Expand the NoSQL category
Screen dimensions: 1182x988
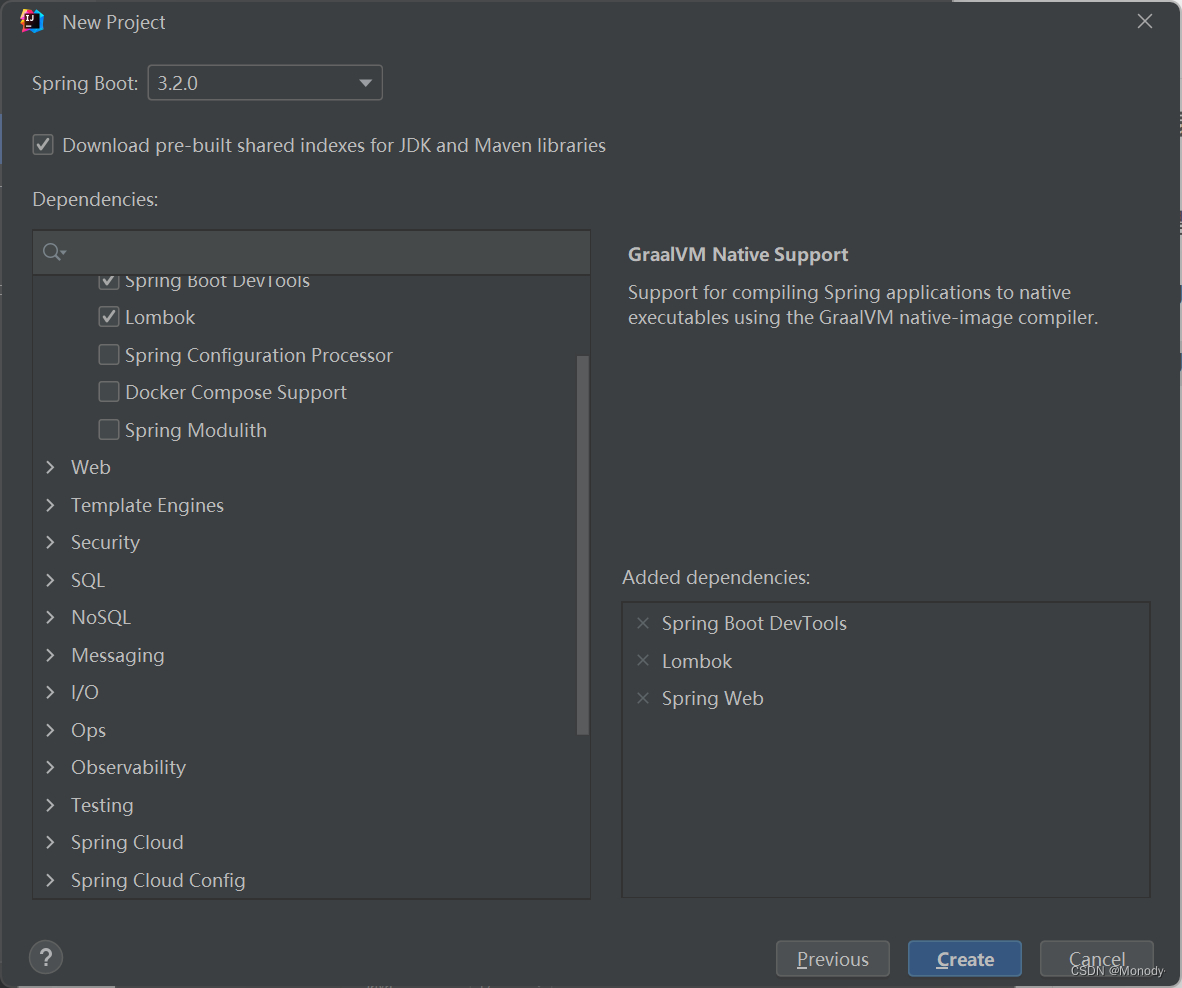[x=51, y=617]
